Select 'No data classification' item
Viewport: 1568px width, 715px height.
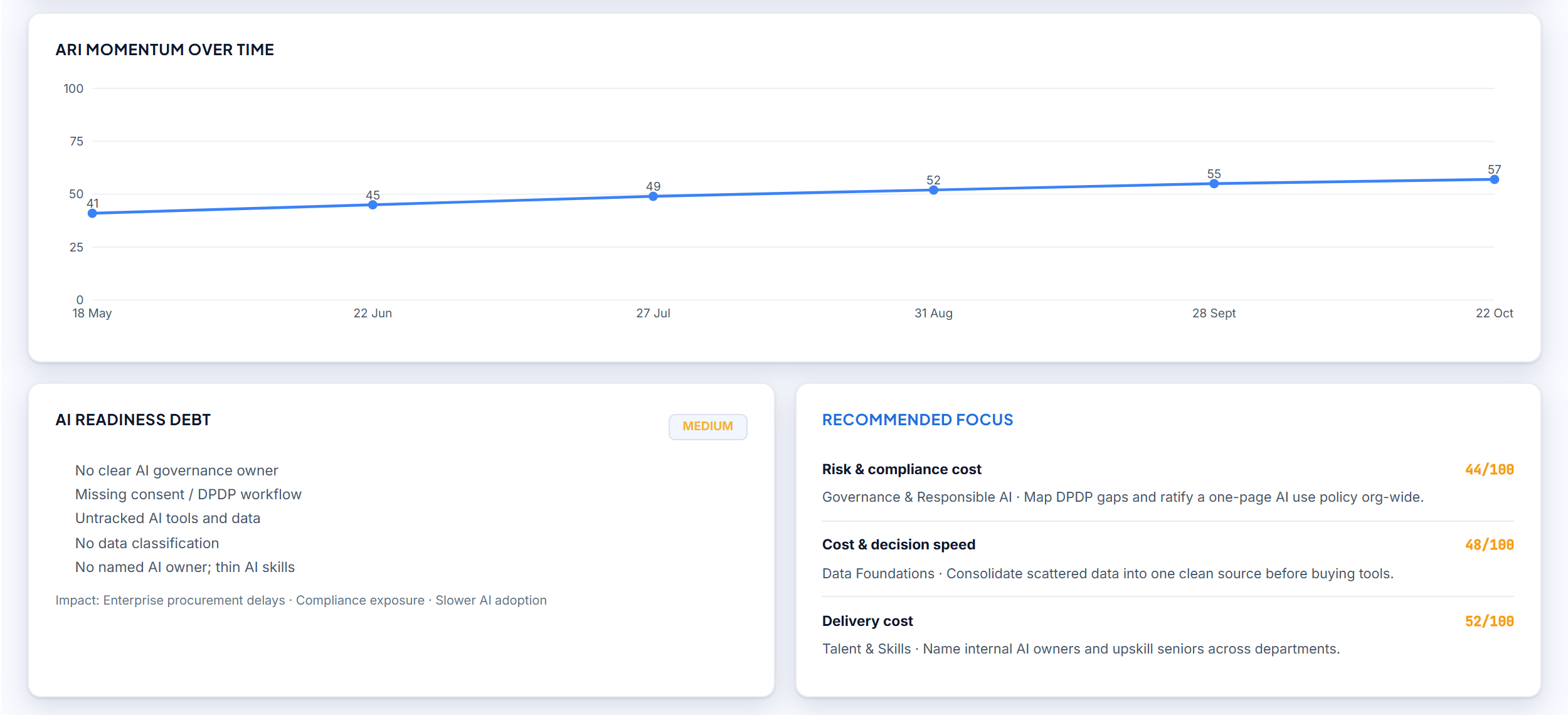(147, 543)
